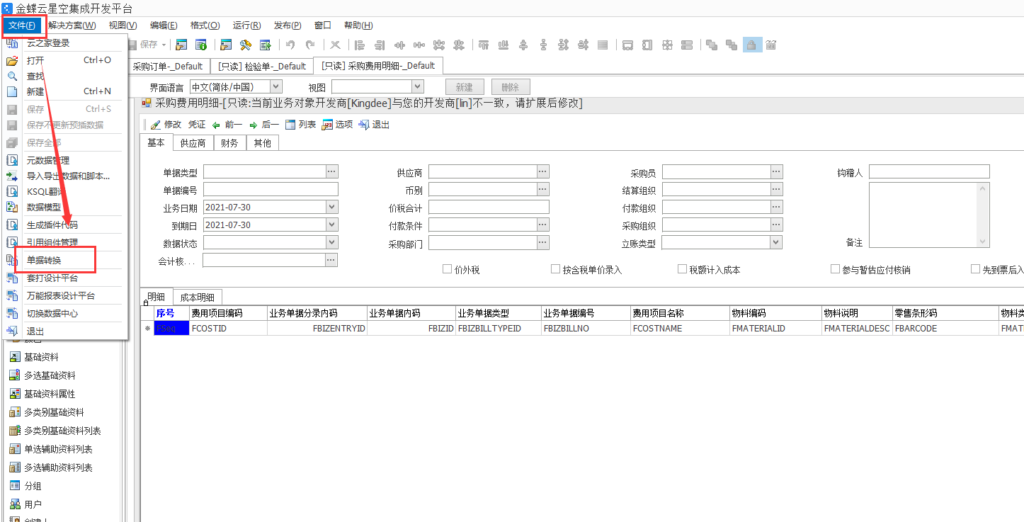Click into the 钩稽人 input field
Image resolution: width=1024 pixels, height=522 pixels.
pos(928,172)
